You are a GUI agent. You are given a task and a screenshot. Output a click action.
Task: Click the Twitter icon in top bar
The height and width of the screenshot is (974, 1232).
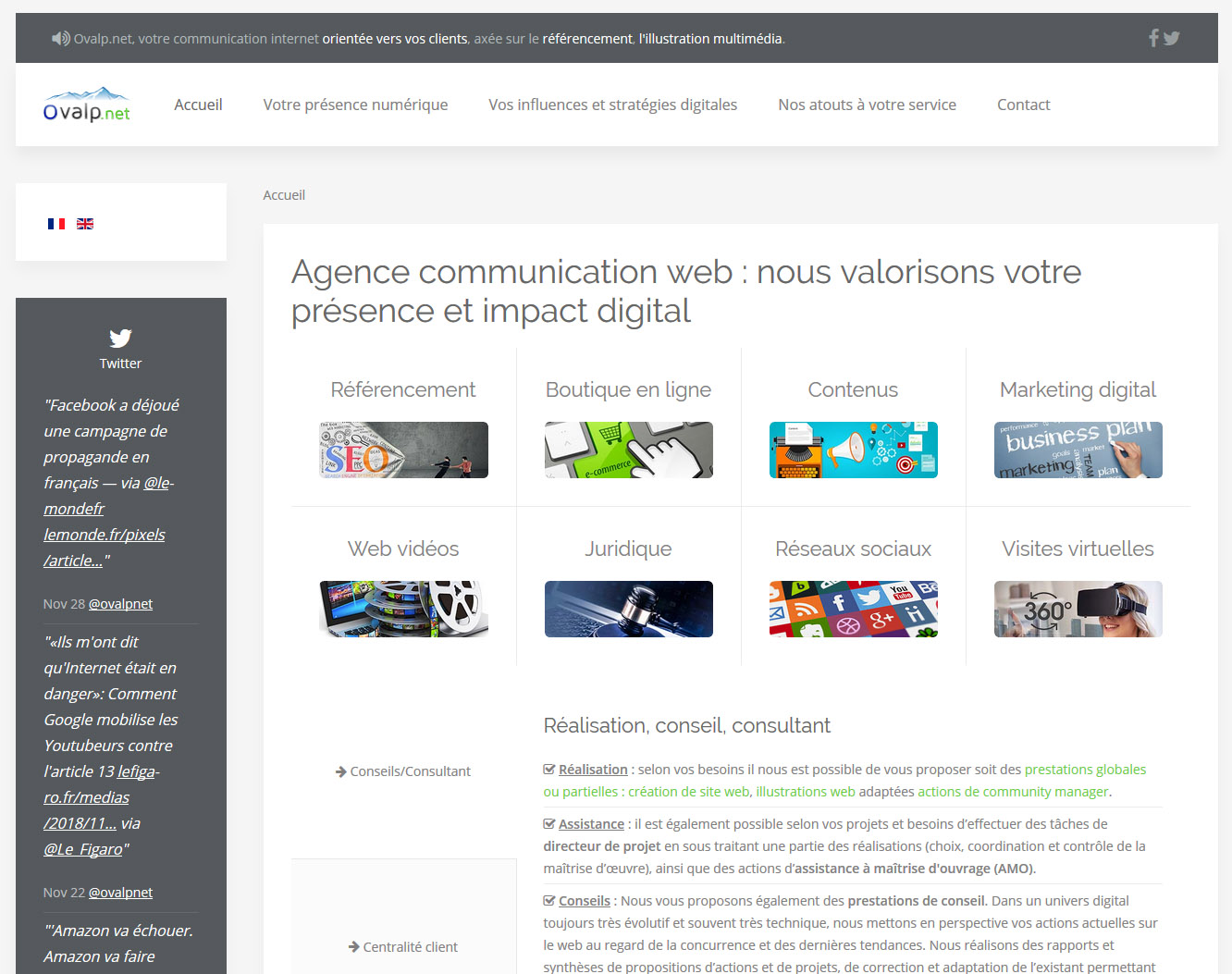click(1172, 38)
